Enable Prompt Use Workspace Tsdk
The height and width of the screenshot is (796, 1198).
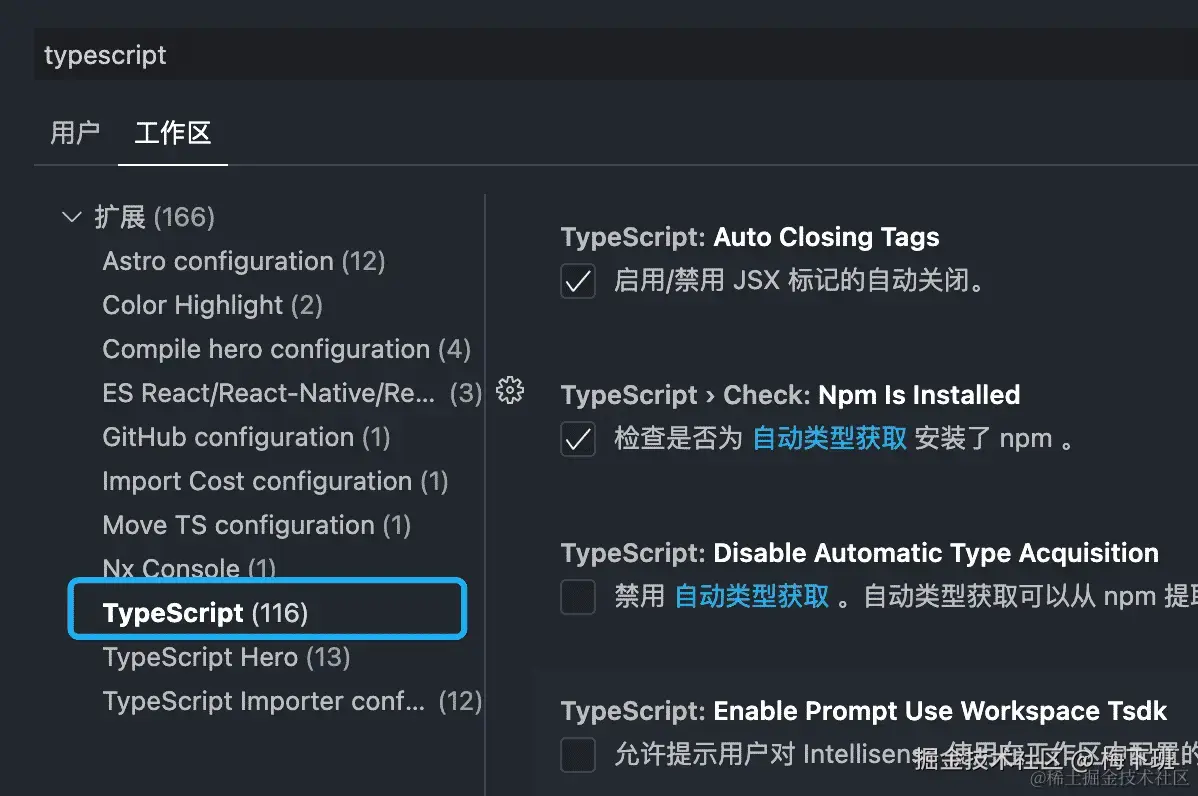[578, 755]
